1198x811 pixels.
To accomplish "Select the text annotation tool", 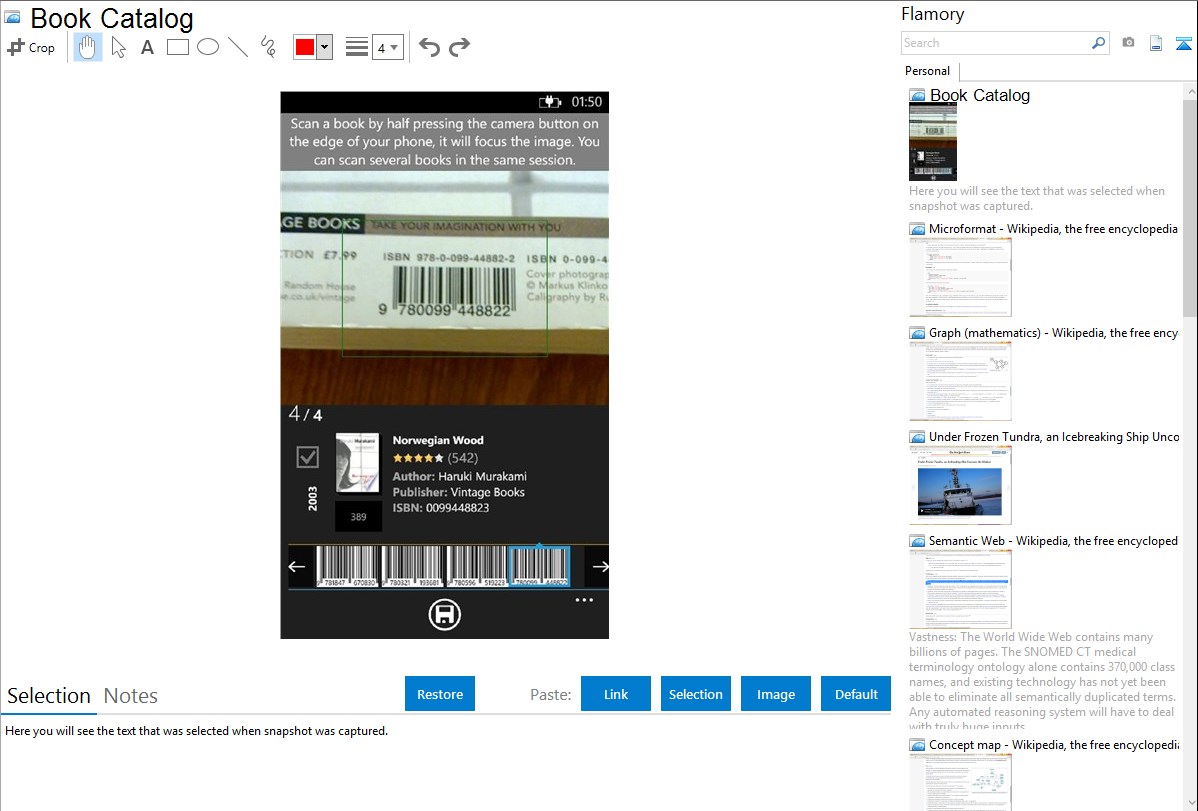I will click(x=147, y=47).
